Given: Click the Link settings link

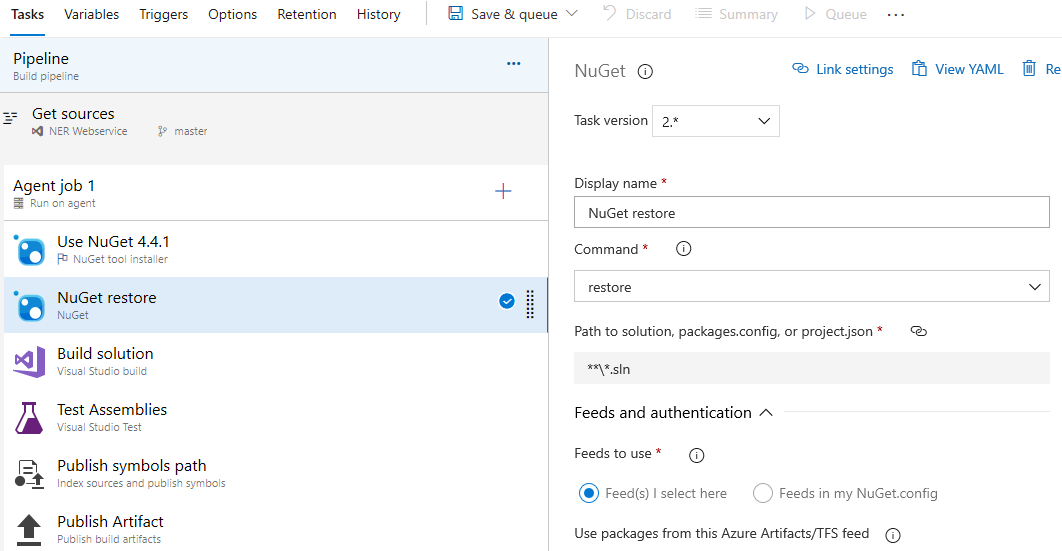Looking at the screenshot, I should (x=843, y=69).
